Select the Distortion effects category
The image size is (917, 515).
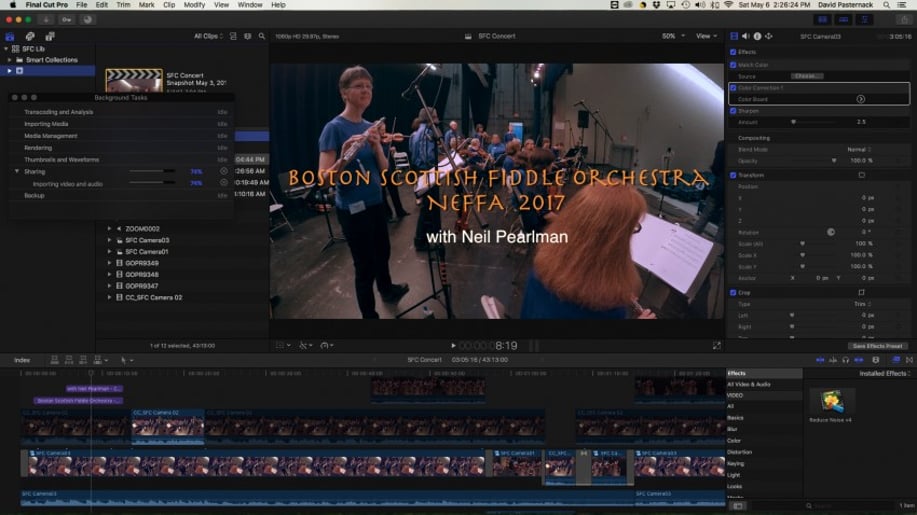pyautogui.click(x=739, y=452)
